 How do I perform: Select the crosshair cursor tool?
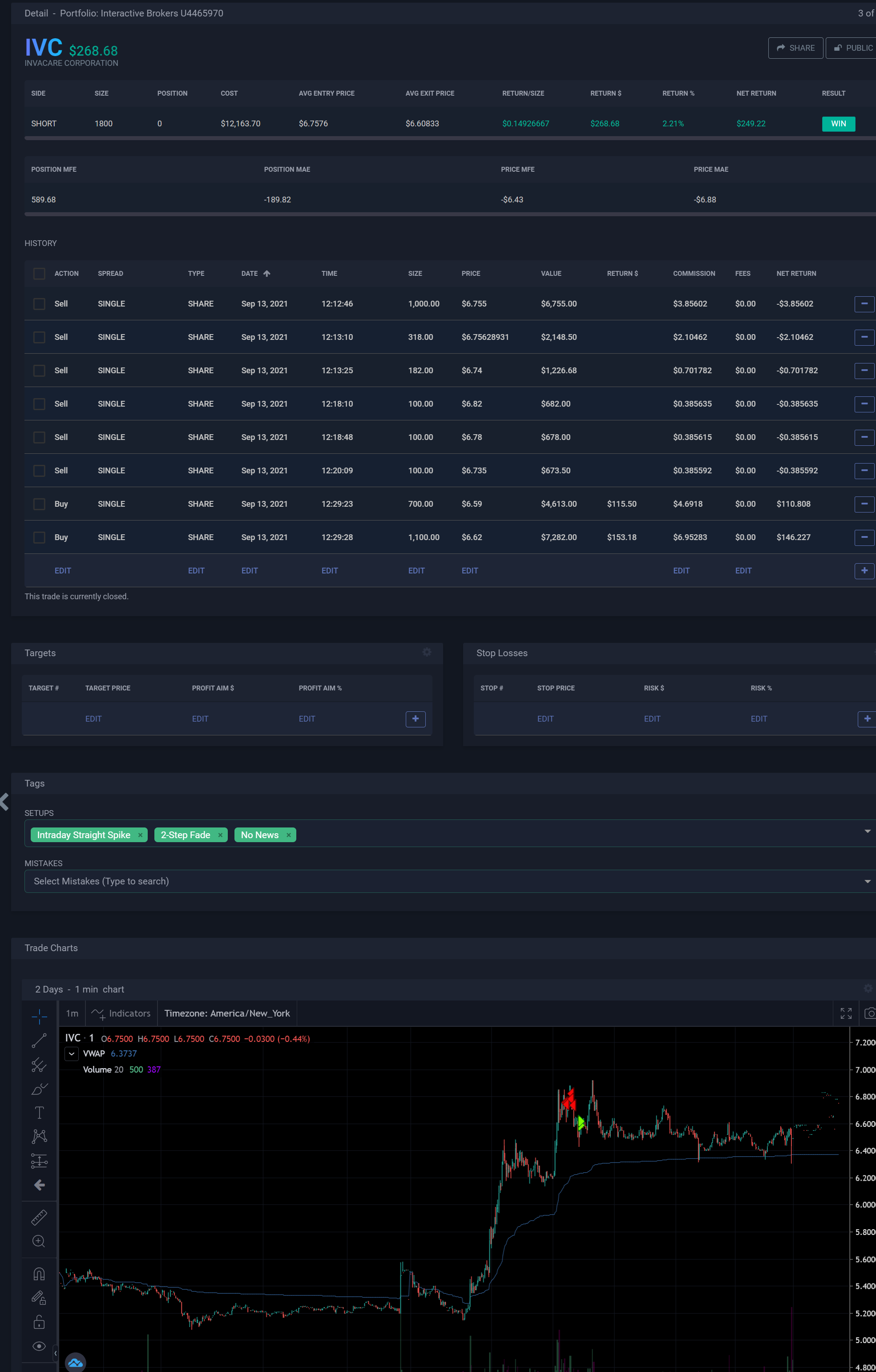tap(39, 1016)
